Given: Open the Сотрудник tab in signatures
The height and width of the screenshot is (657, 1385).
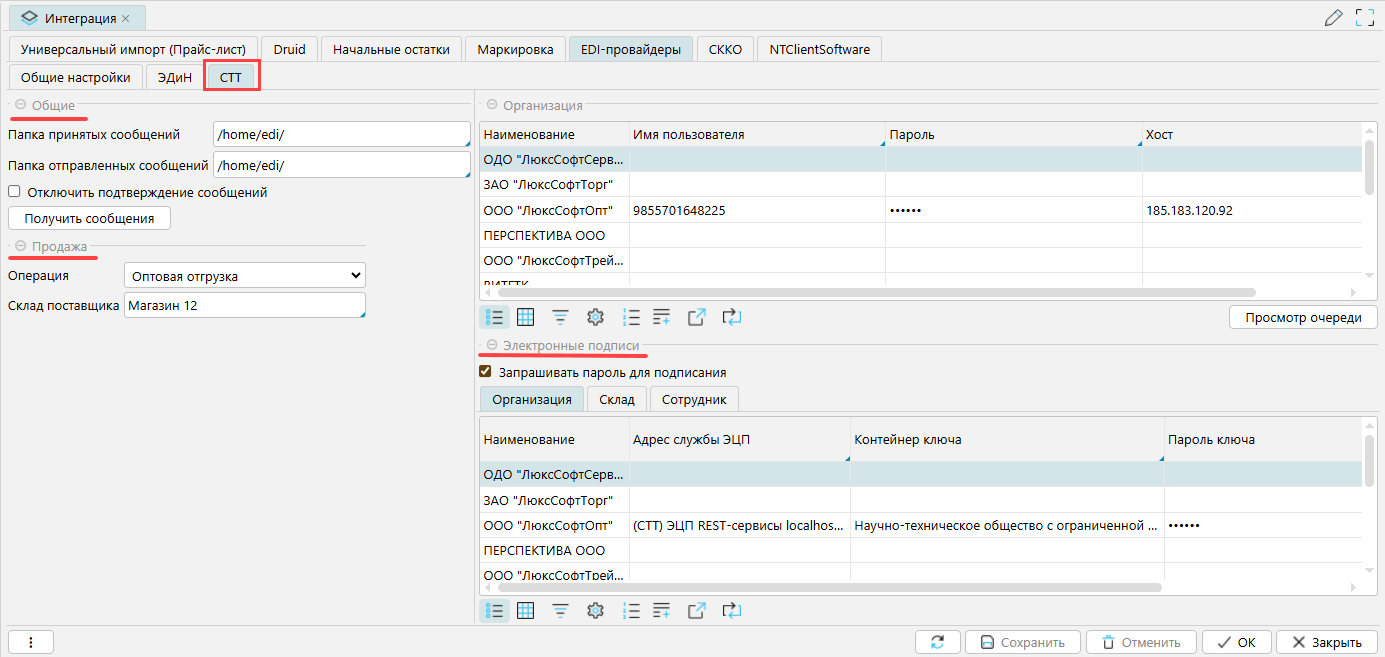Looking at the screenshot, I should pyautogui.click(x=694, y=399).
